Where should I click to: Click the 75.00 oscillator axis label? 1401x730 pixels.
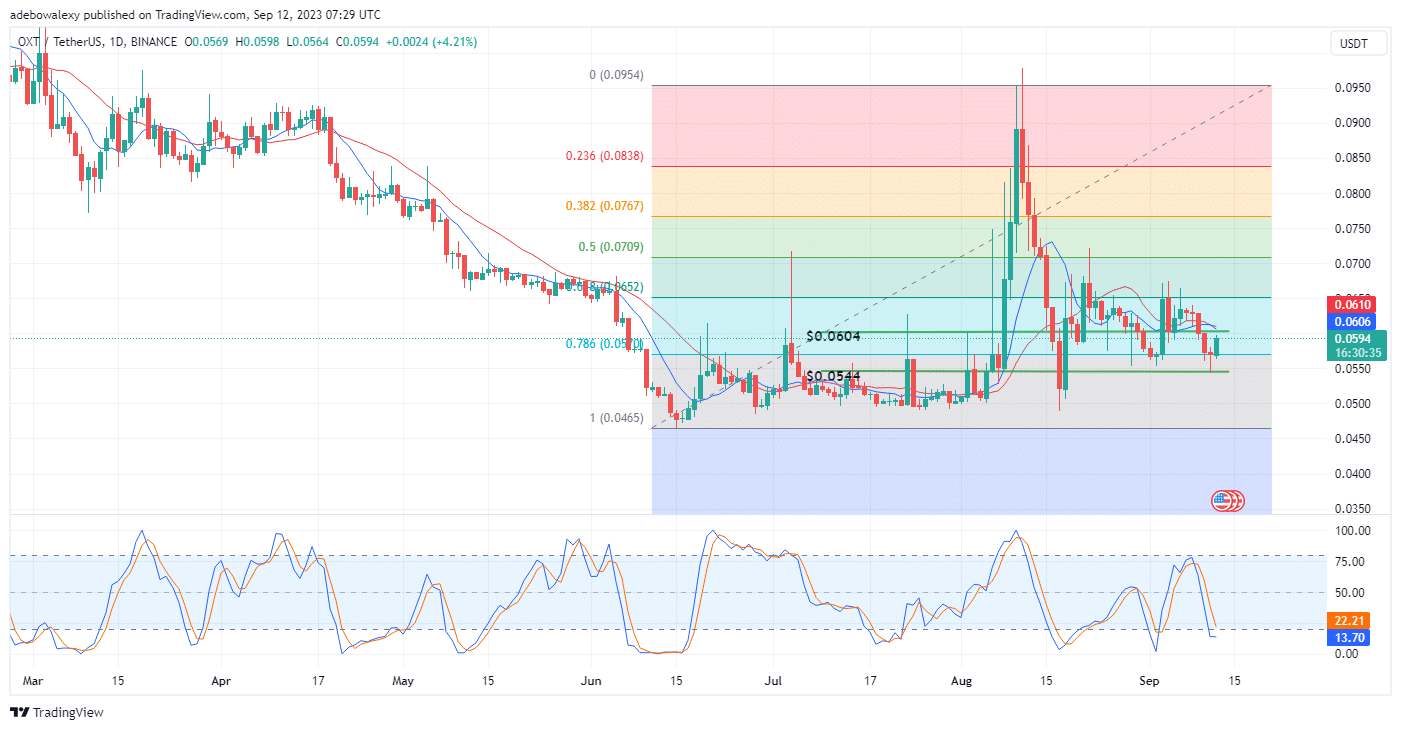click(1352, 562)
